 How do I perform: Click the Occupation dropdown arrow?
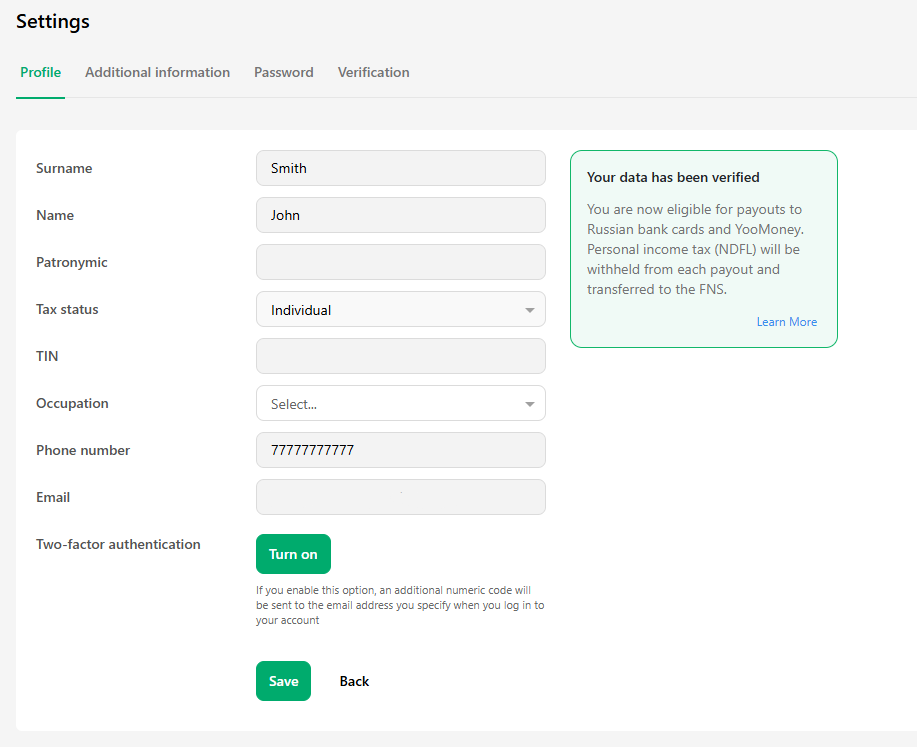pos(529,404)
